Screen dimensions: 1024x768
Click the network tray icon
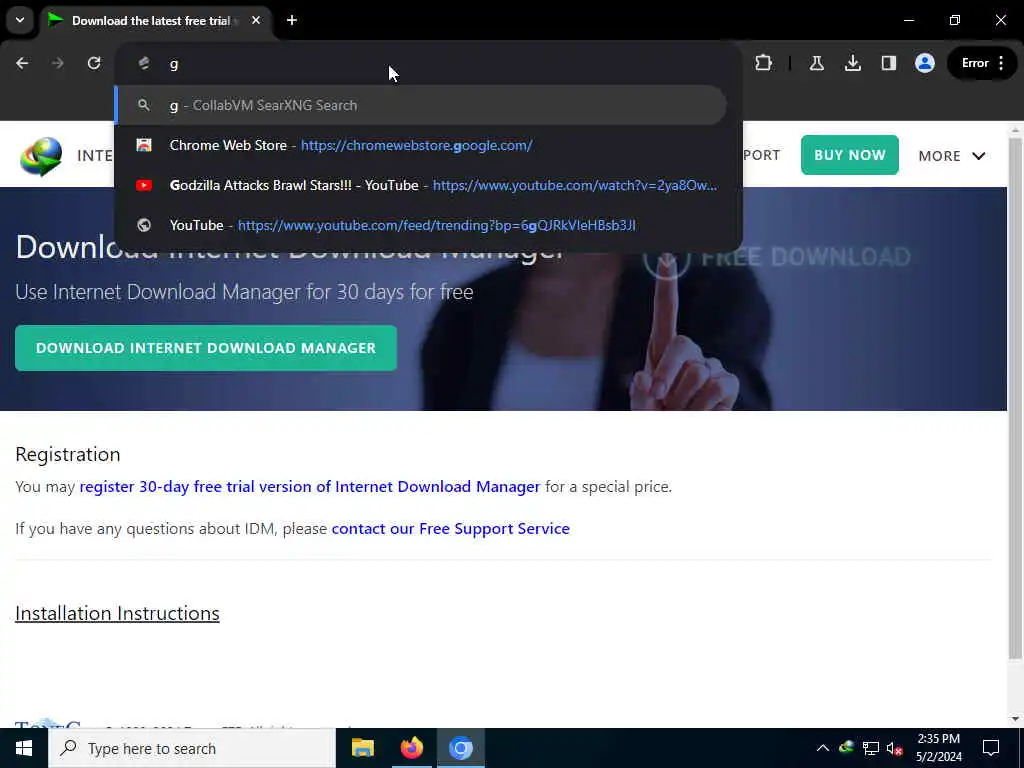coord(871,748)
